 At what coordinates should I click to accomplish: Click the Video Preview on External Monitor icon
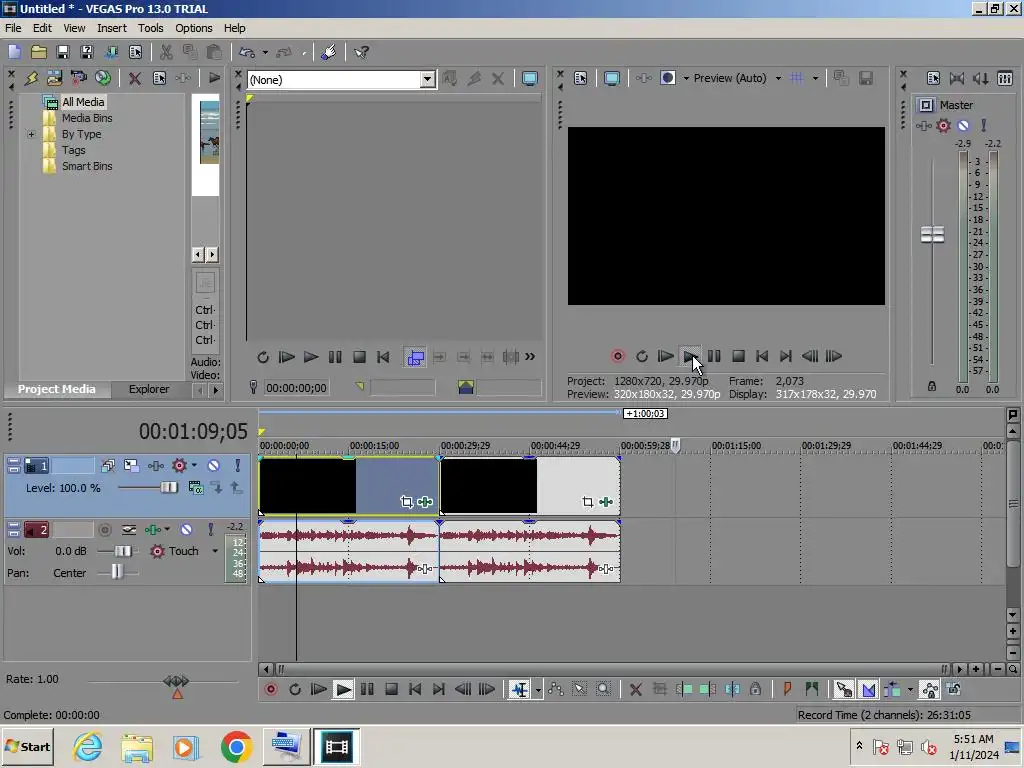[611, 78]
